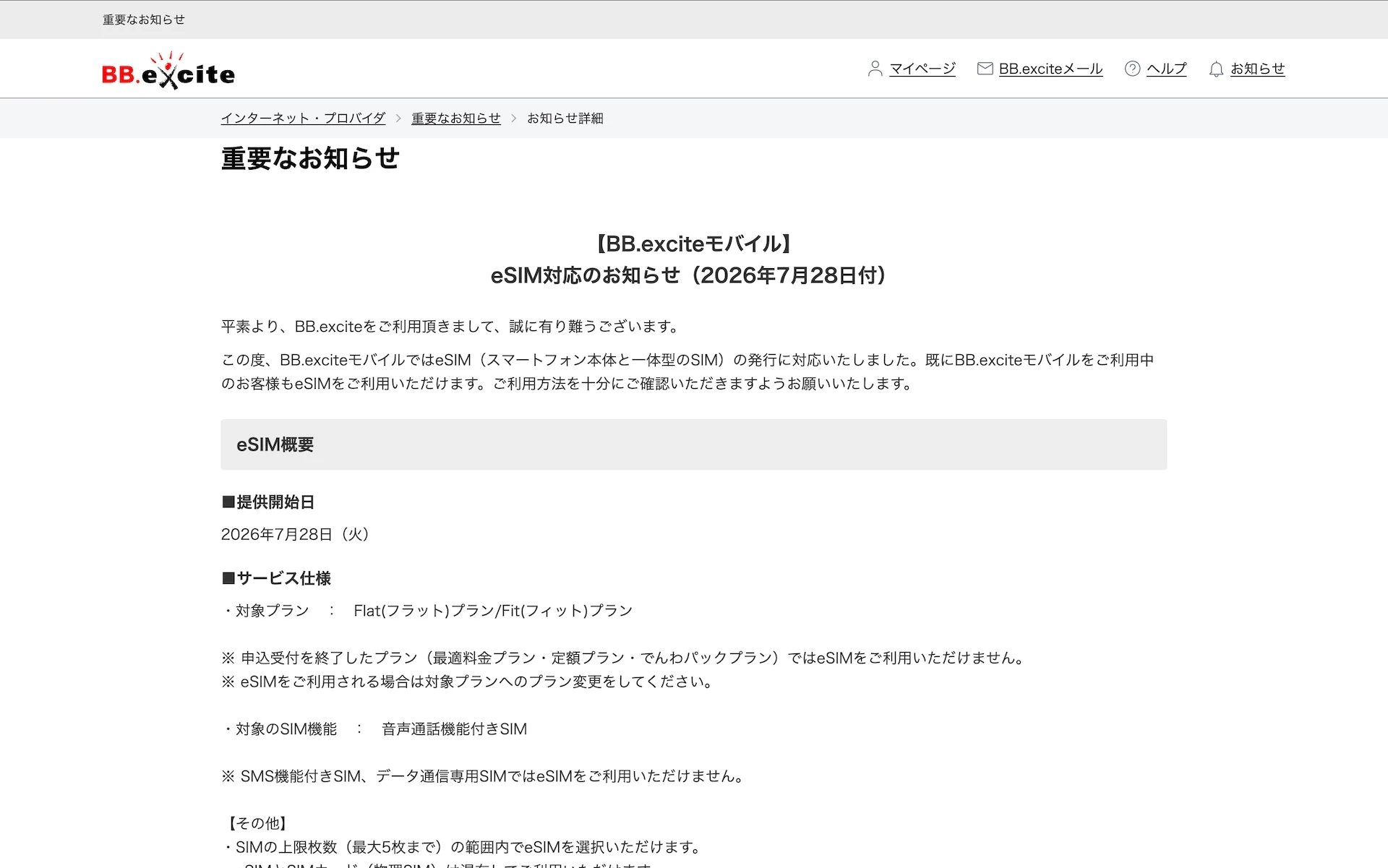
Task: Click the note about 申込受付を終了したプラン
Action: 622,658
